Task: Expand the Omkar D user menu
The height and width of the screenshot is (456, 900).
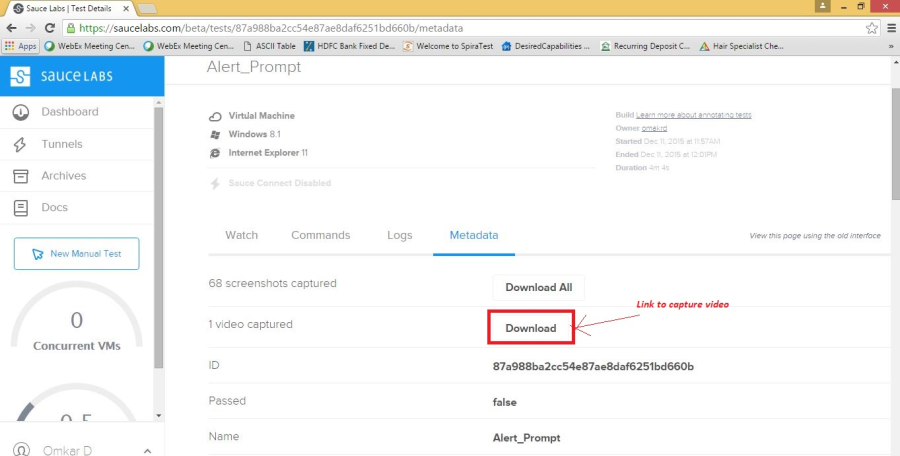Action: [147, 451]
